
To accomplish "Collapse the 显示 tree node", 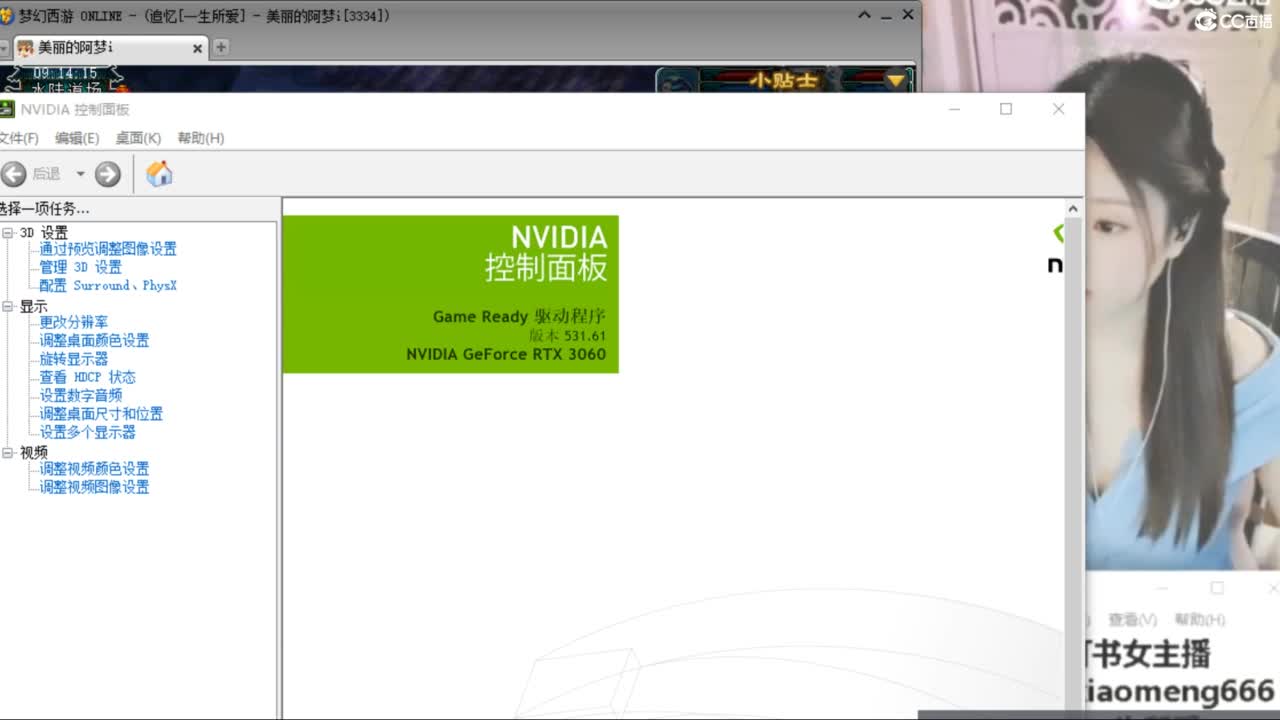I will (8, 307).
